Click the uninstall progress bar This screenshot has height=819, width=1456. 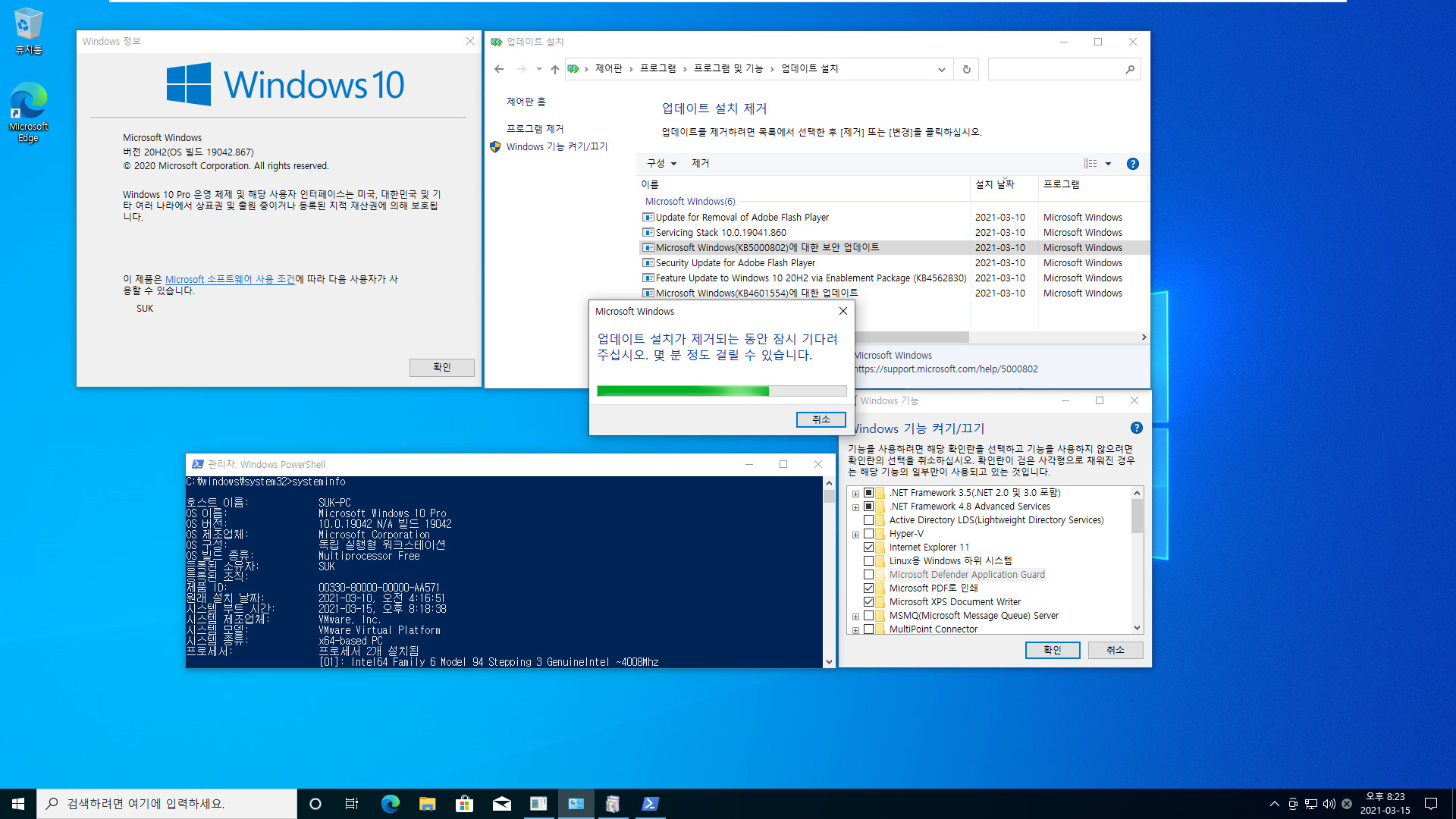[x=721, y=391]
